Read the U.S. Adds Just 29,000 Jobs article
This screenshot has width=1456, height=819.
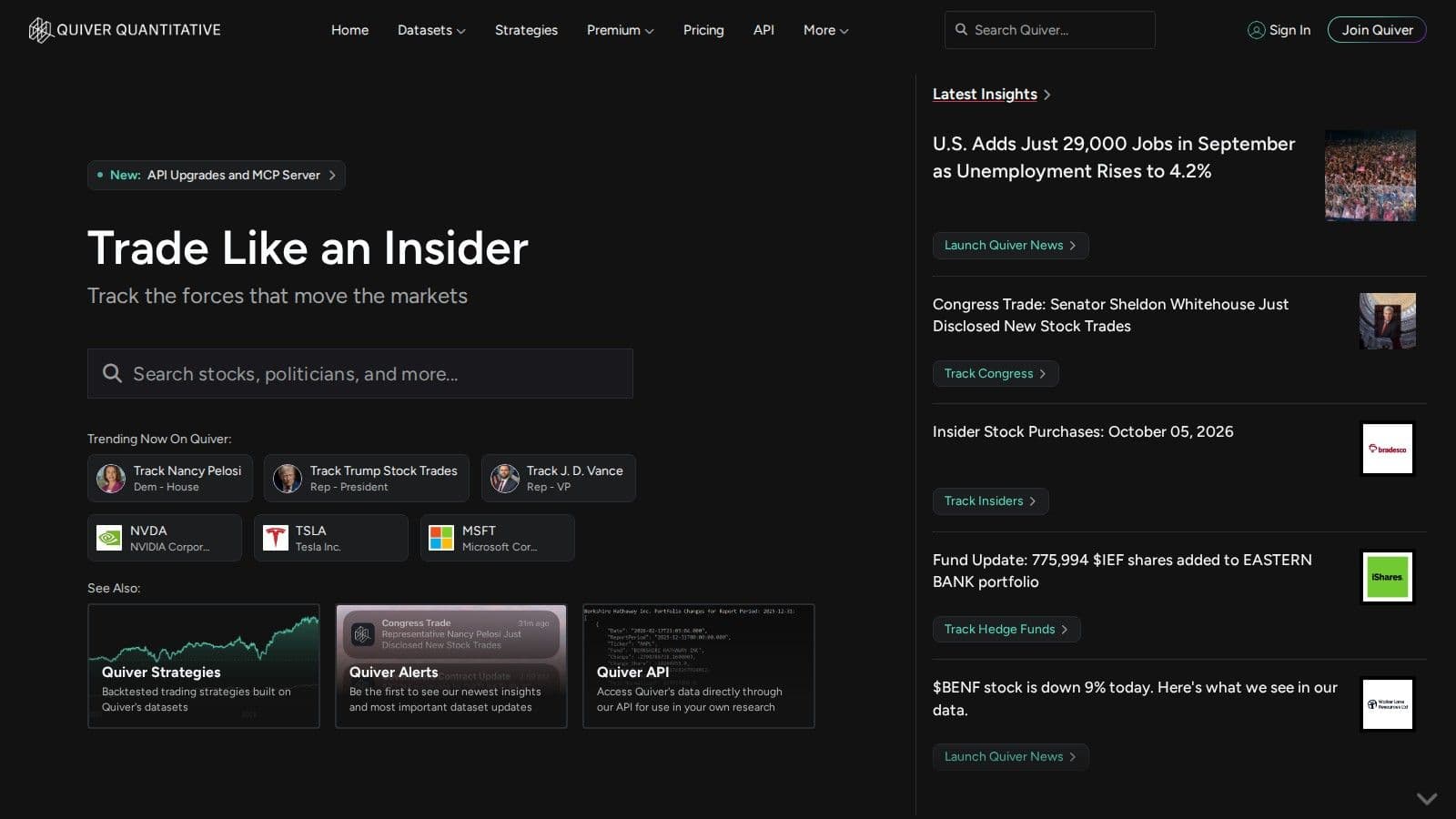pyautogui.click(x=1114, y=157)
